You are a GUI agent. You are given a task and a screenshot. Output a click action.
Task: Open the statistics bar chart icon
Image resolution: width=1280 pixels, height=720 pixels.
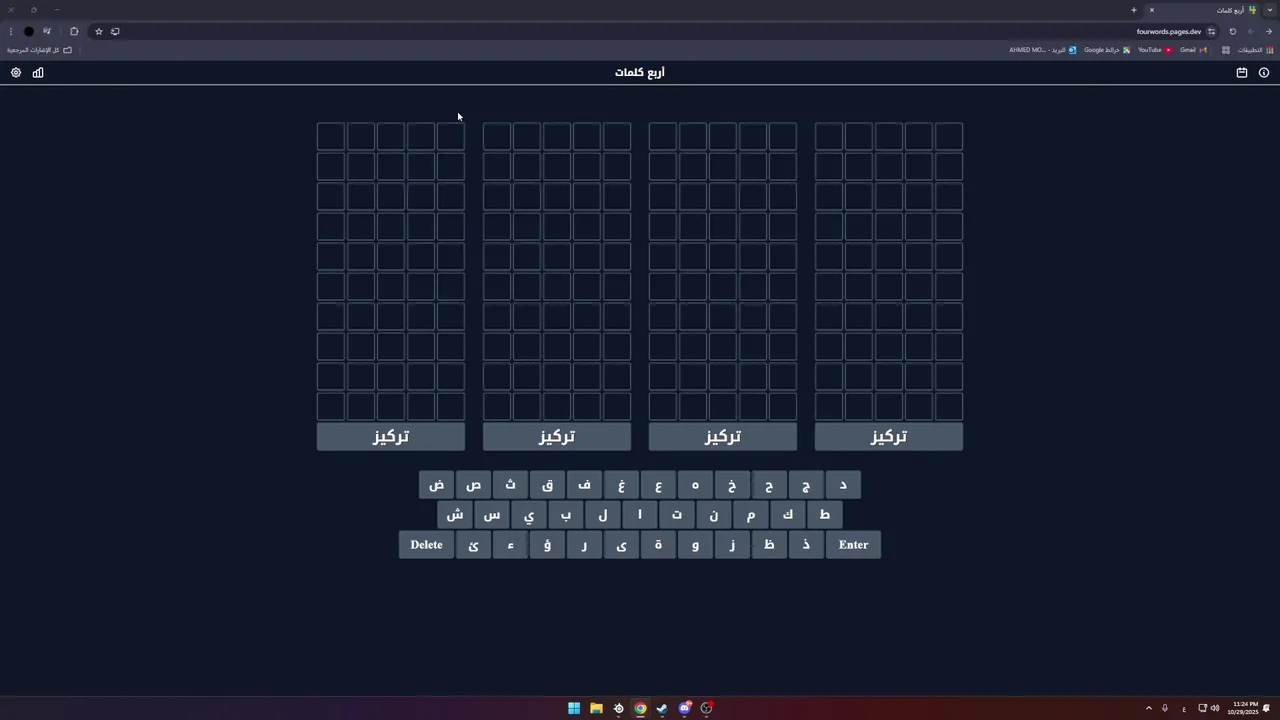pyautogui.click(x=38, y=73)
